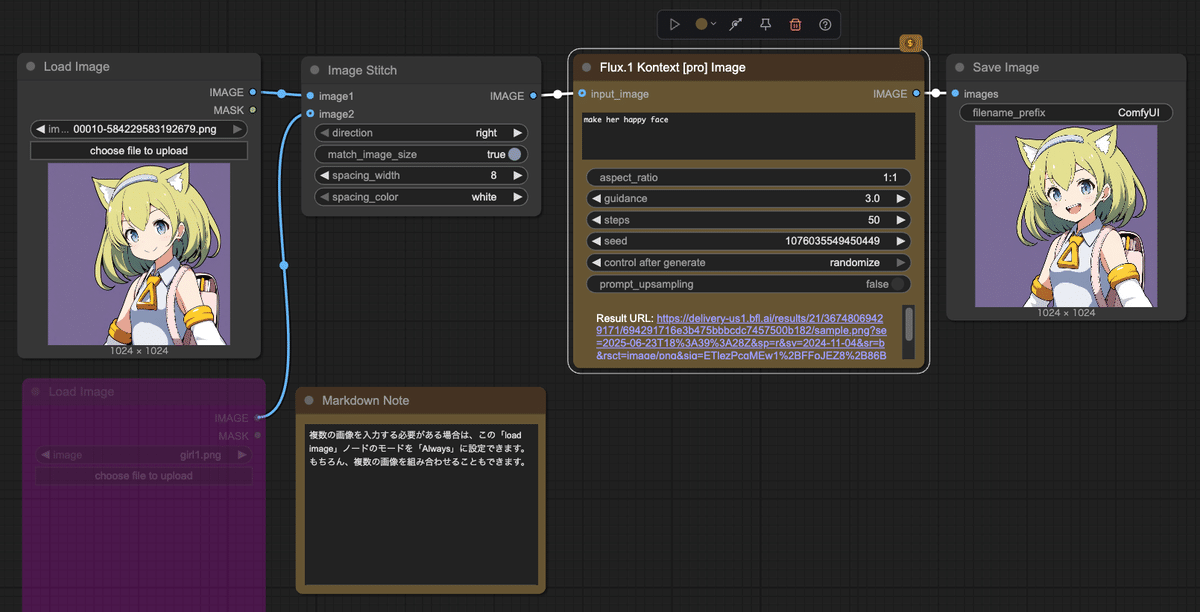Click IMAGE output socket of Flux.1 Kontext node
This screenshot has width=1200, height=612.
[917, 94]
